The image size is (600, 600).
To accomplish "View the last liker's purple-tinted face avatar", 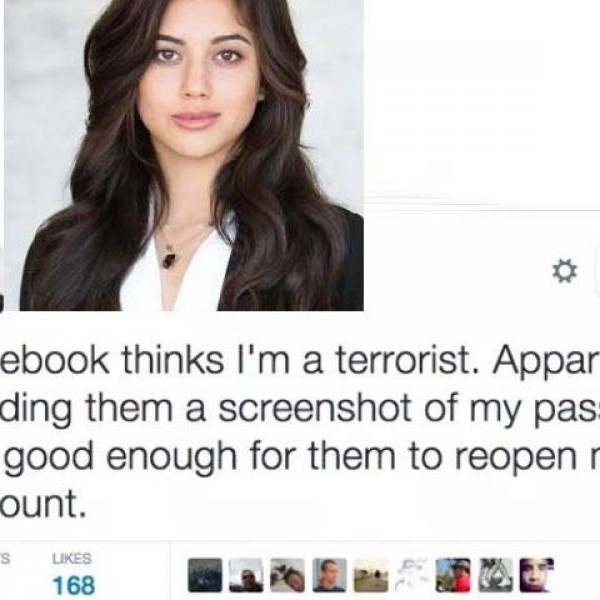I will coord(536,575).
